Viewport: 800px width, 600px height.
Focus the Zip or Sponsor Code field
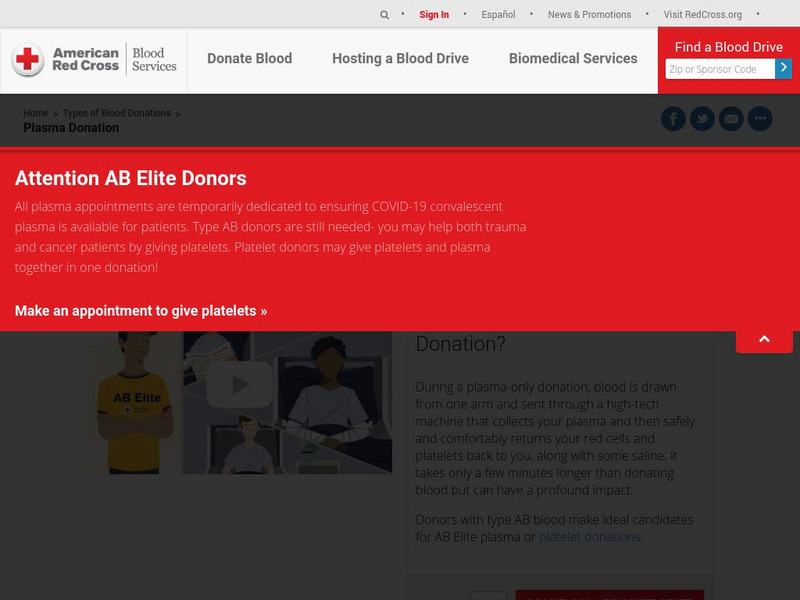[720, 69]
